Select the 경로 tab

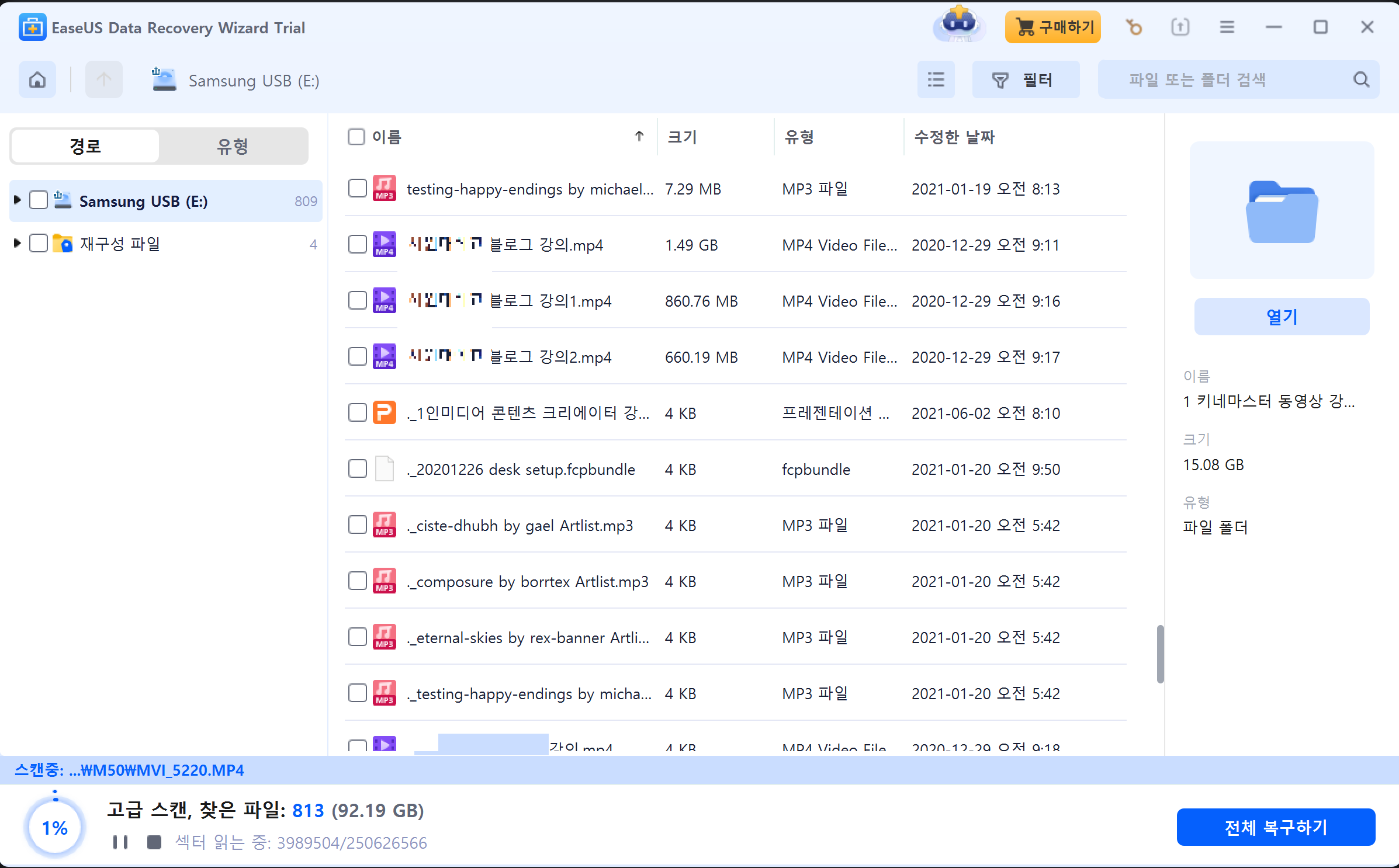[x=85, y=146]
